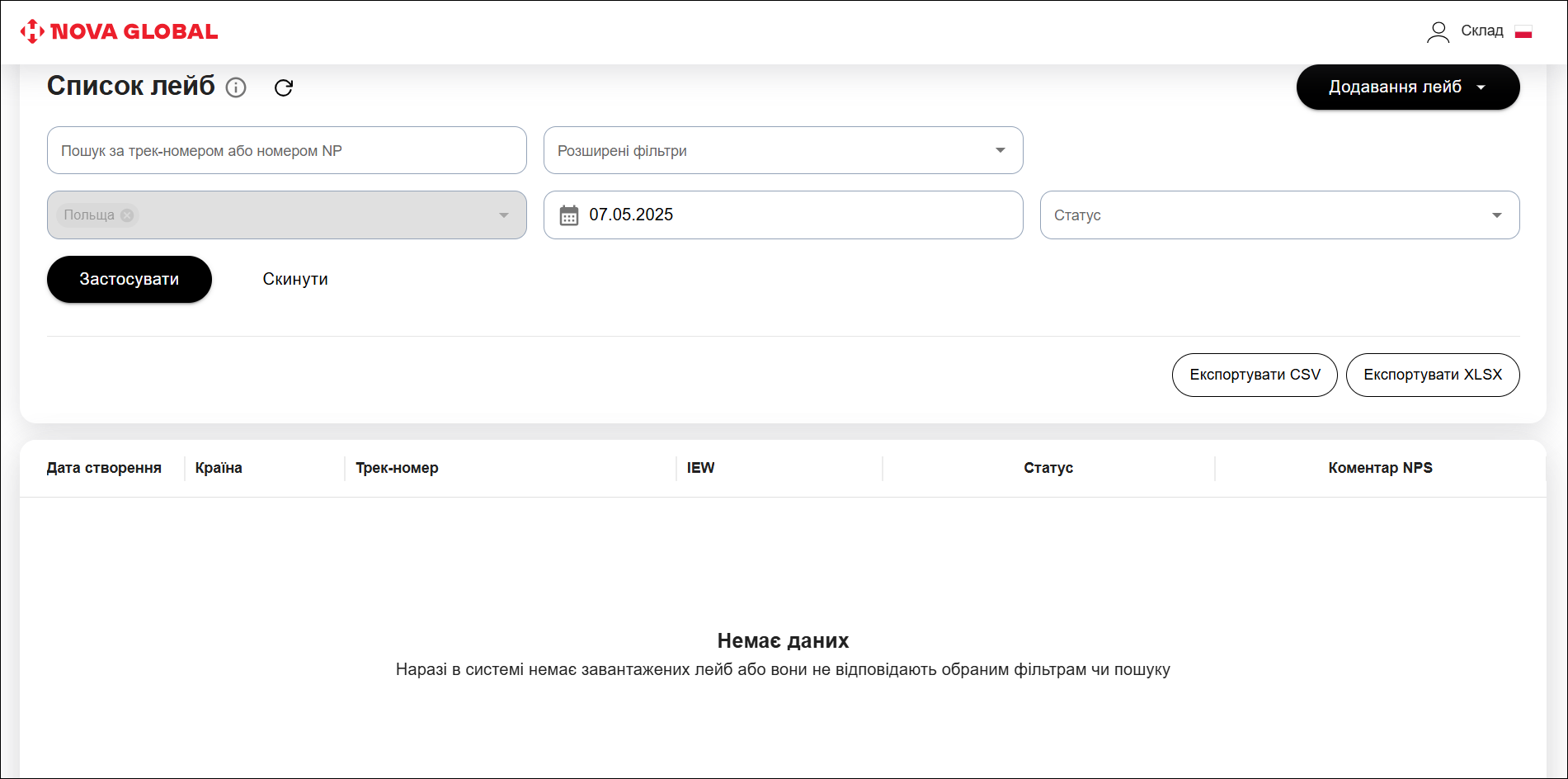Click the Коментар NPS column header

click(x=1379, y=468)
